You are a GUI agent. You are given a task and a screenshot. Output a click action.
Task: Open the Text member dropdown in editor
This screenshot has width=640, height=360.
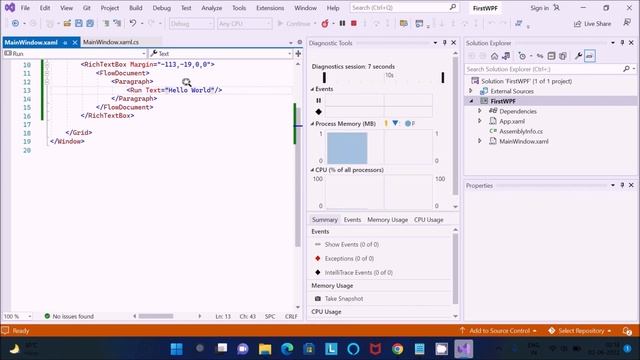220,53
